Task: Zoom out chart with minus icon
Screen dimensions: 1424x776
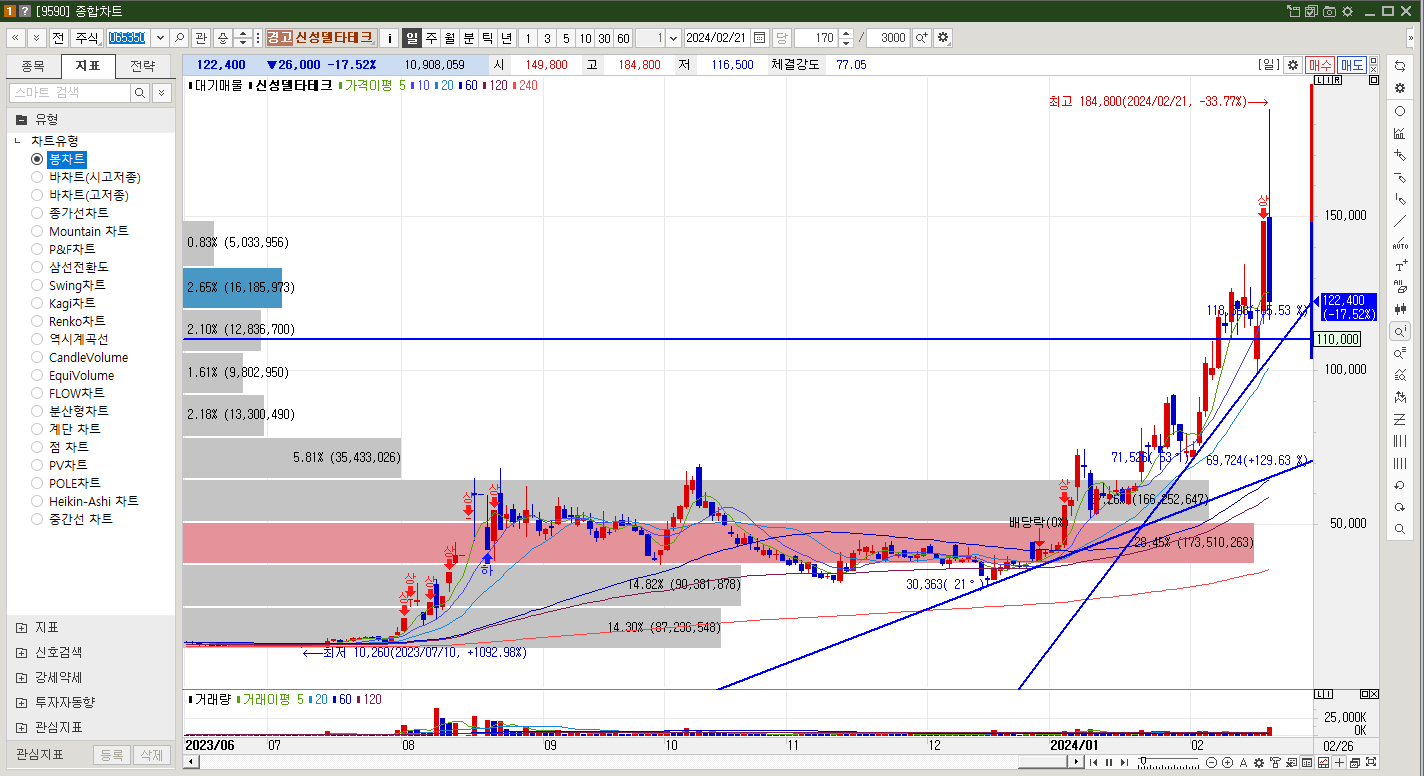Action: pyautogui.click(x=1211, y=763)
